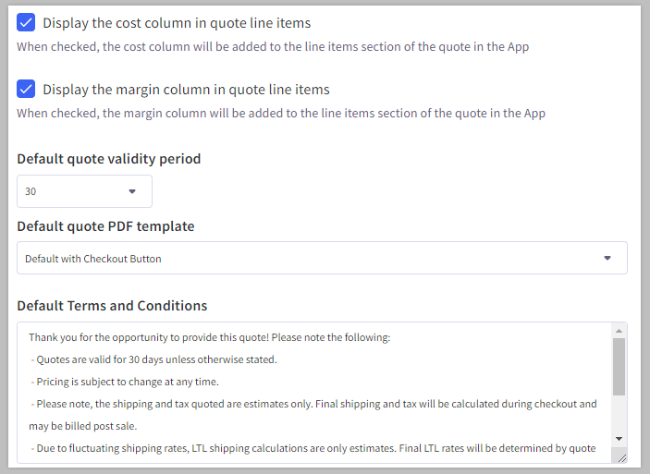Click the textarea resize handle corner
Image resolution: width=650 pixels, height=474 pixels.
tap(620, 456)
